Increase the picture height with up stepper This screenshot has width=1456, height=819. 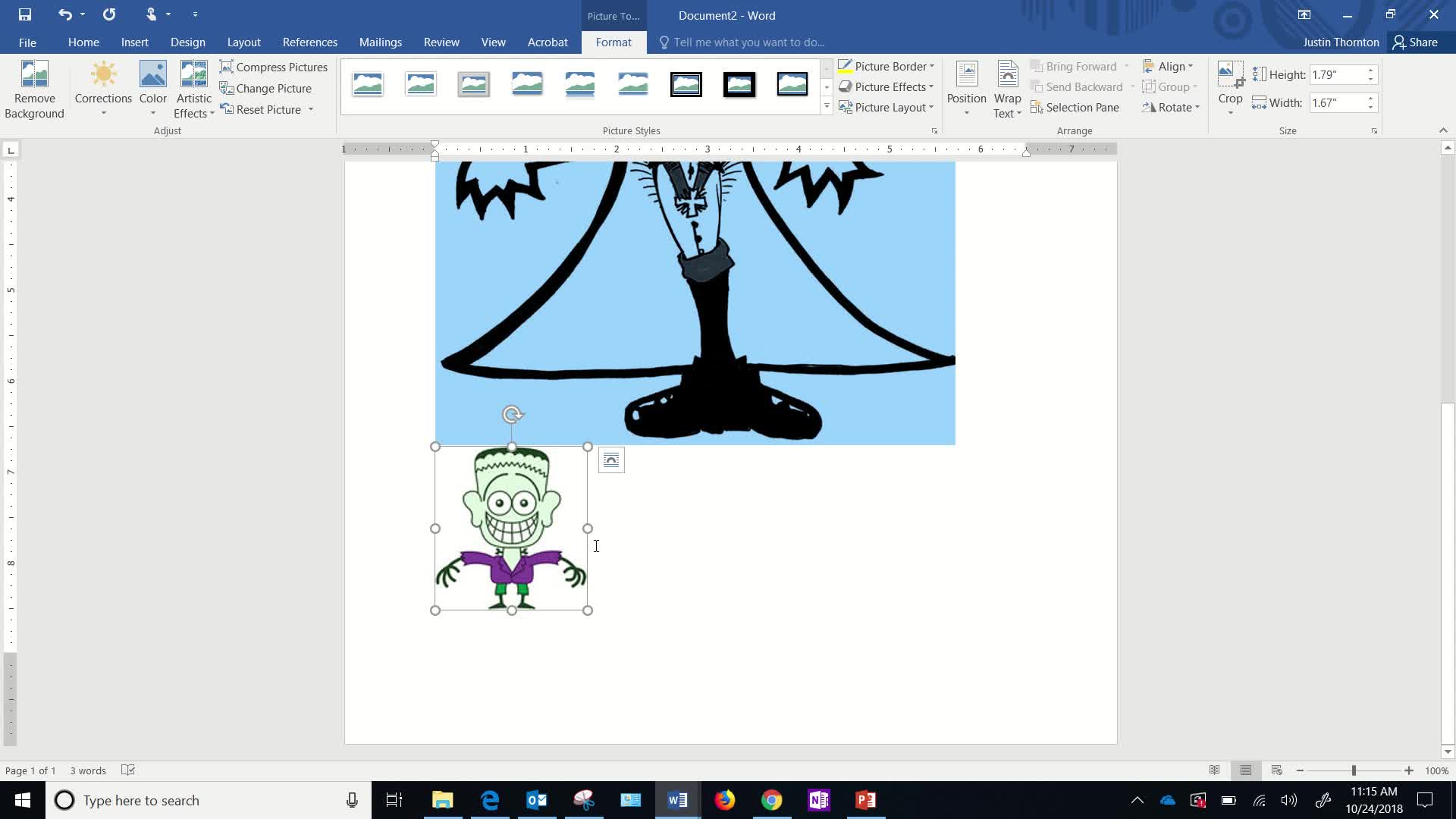tap(1370, 71)
